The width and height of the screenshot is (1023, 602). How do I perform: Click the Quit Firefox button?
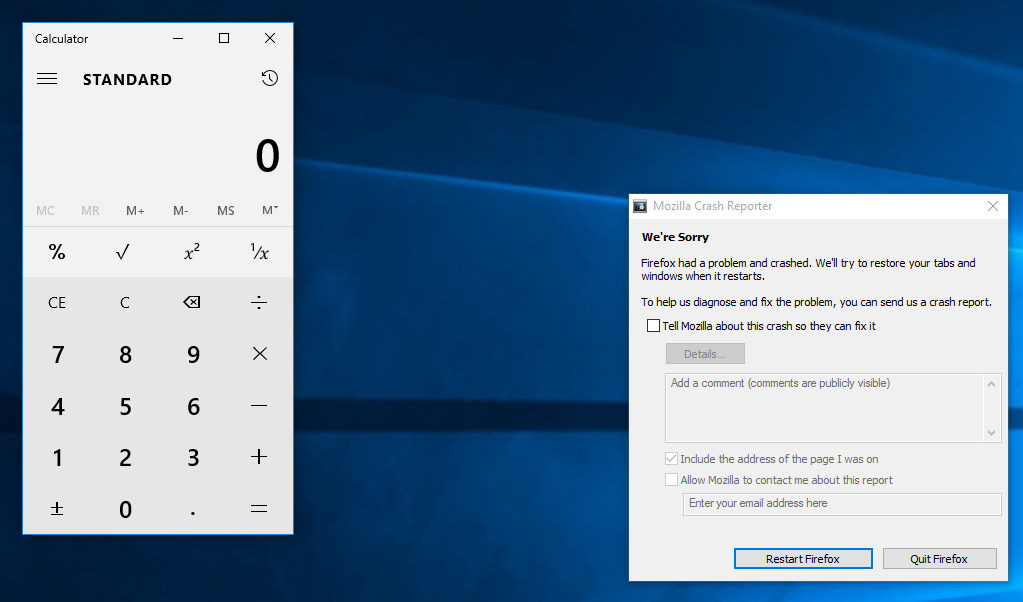click(939, 558)
